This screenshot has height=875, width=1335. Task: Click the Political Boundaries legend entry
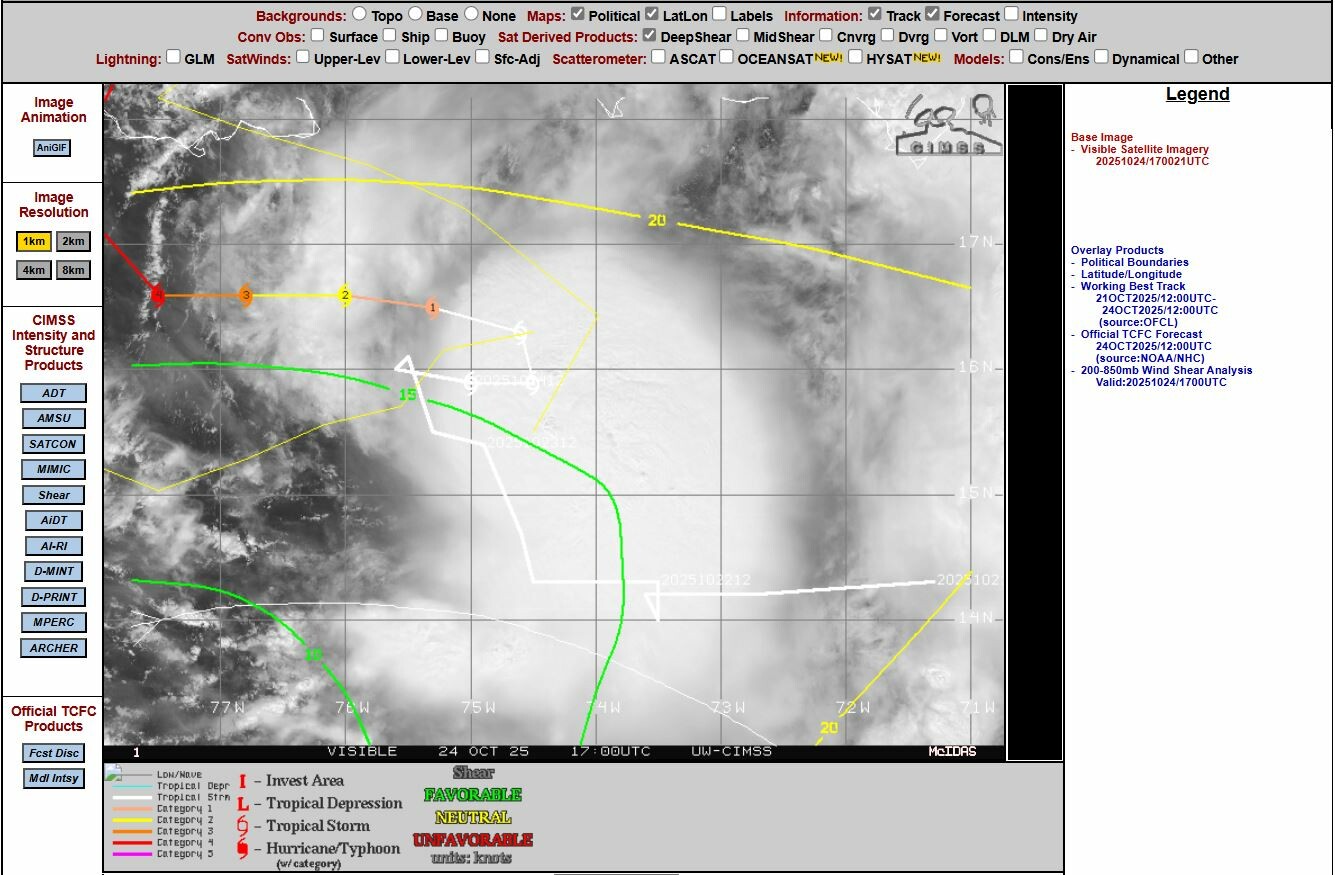[x=1134, y=262]
